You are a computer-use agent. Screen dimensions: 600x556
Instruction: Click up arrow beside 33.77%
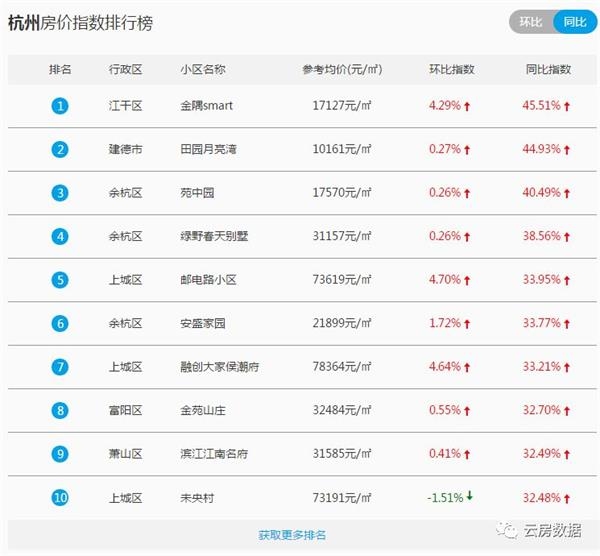point(567,324)
